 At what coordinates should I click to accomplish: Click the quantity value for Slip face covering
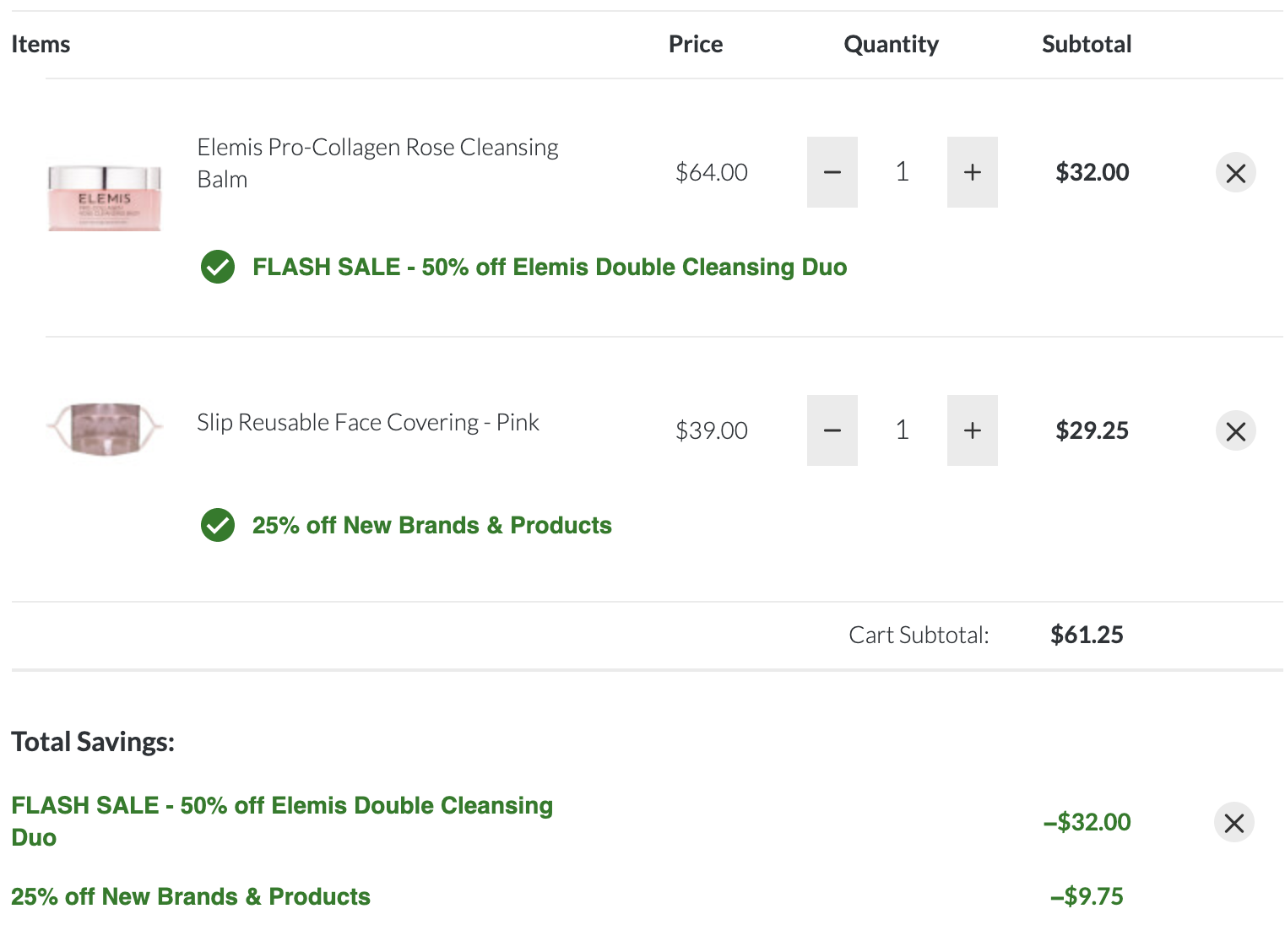pos(902,430)
